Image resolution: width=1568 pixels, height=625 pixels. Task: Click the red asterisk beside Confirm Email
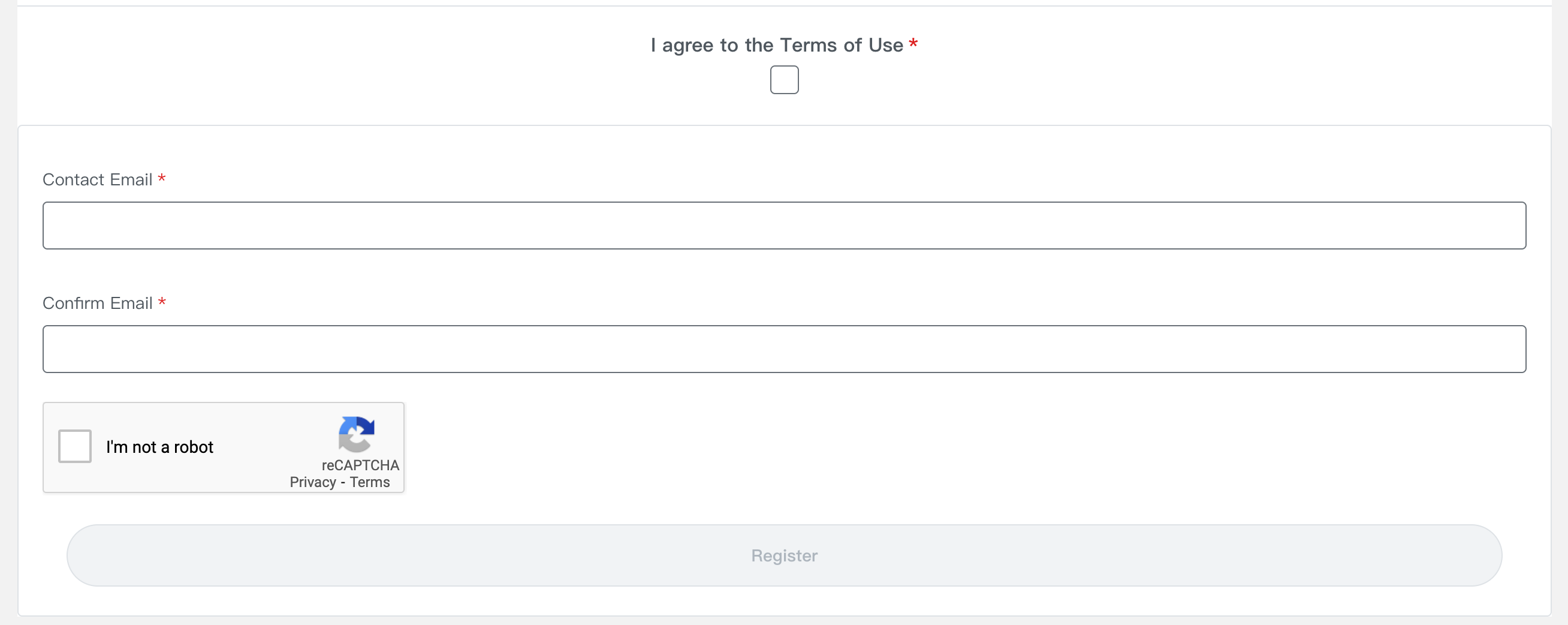click(x=162, y=302)
